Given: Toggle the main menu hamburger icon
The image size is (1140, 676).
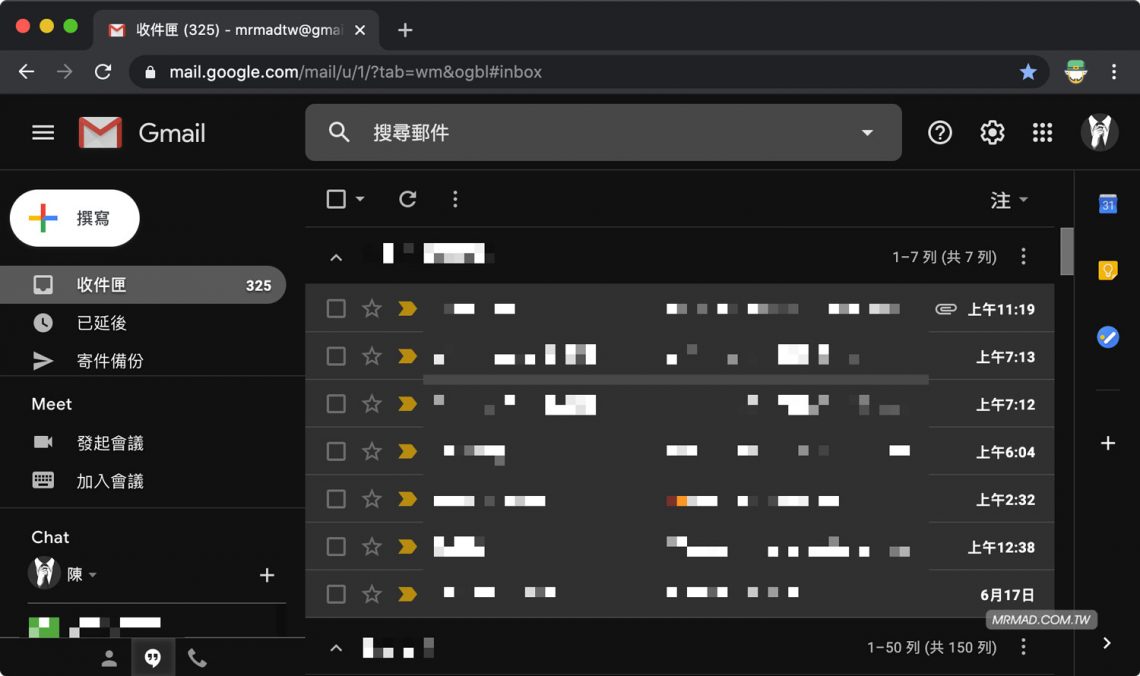Looking at the screenshot, I should click(x=43, y=132).
